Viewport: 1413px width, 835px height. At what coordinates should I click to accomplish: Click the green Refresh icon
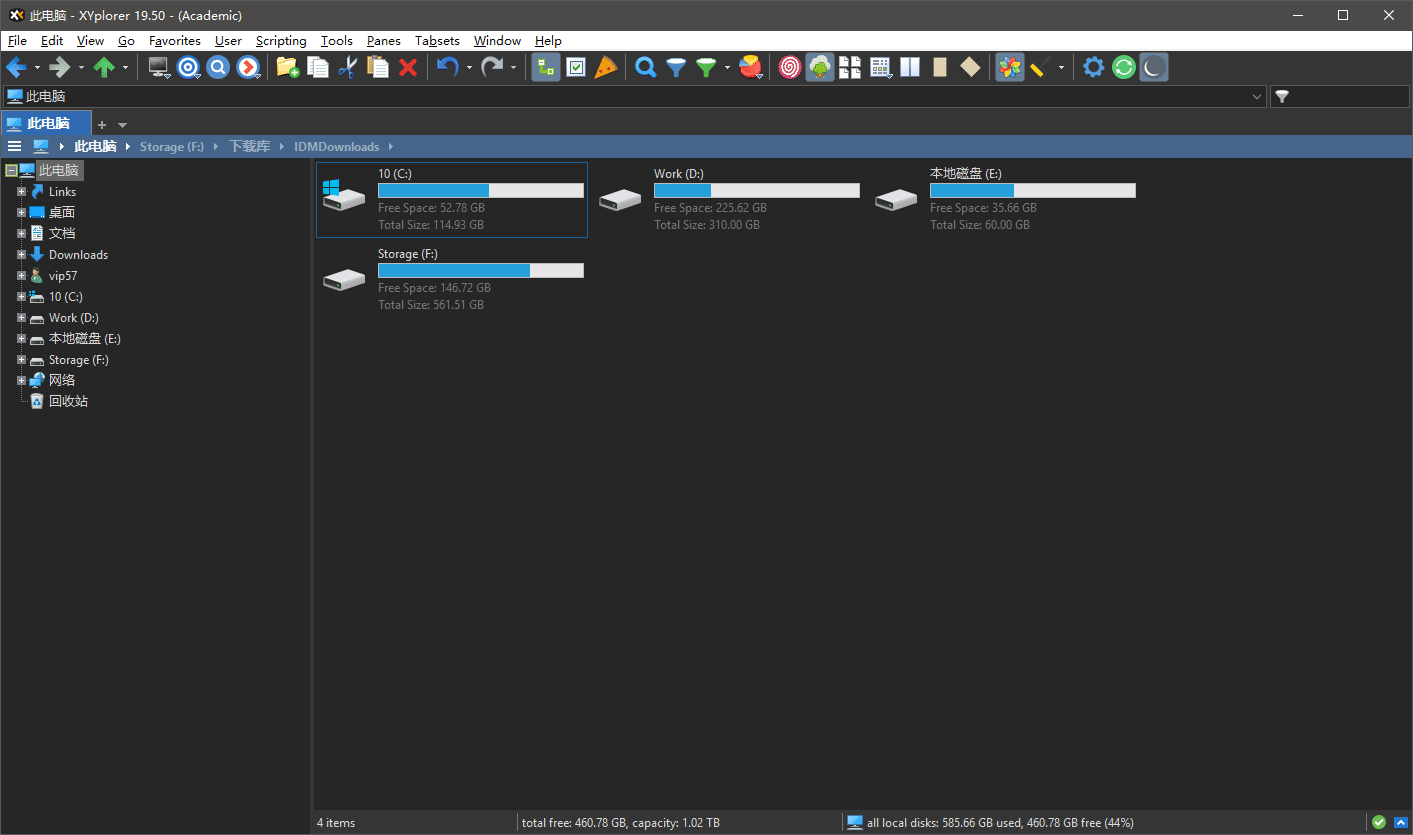(x=1124, y=67)
